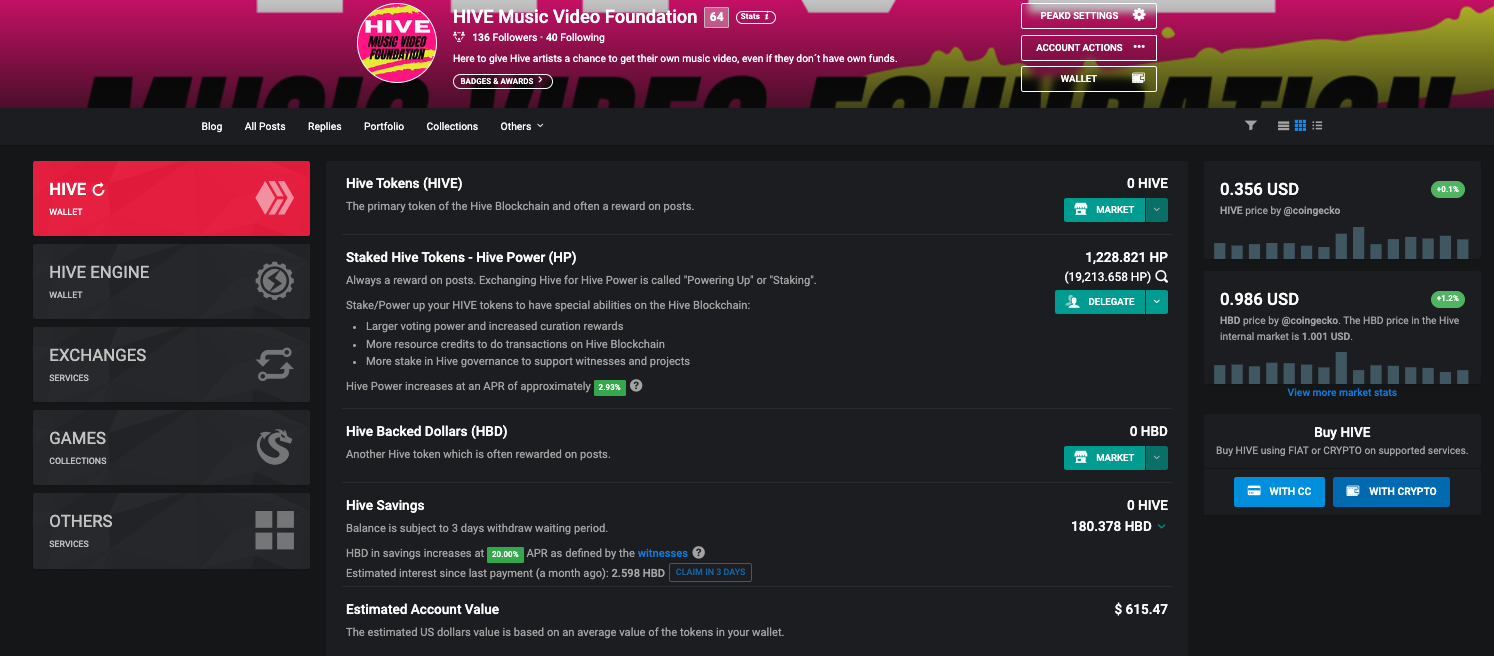Click the 2.598 HBD estimated interest value
This screenshot has height=656, width=1494.
(638, 574)
